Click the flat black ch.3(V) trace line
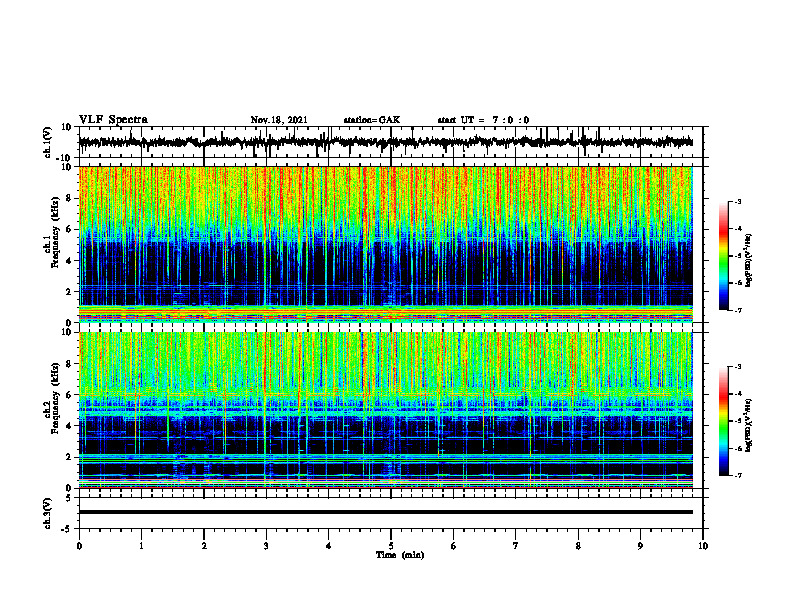 386,512
